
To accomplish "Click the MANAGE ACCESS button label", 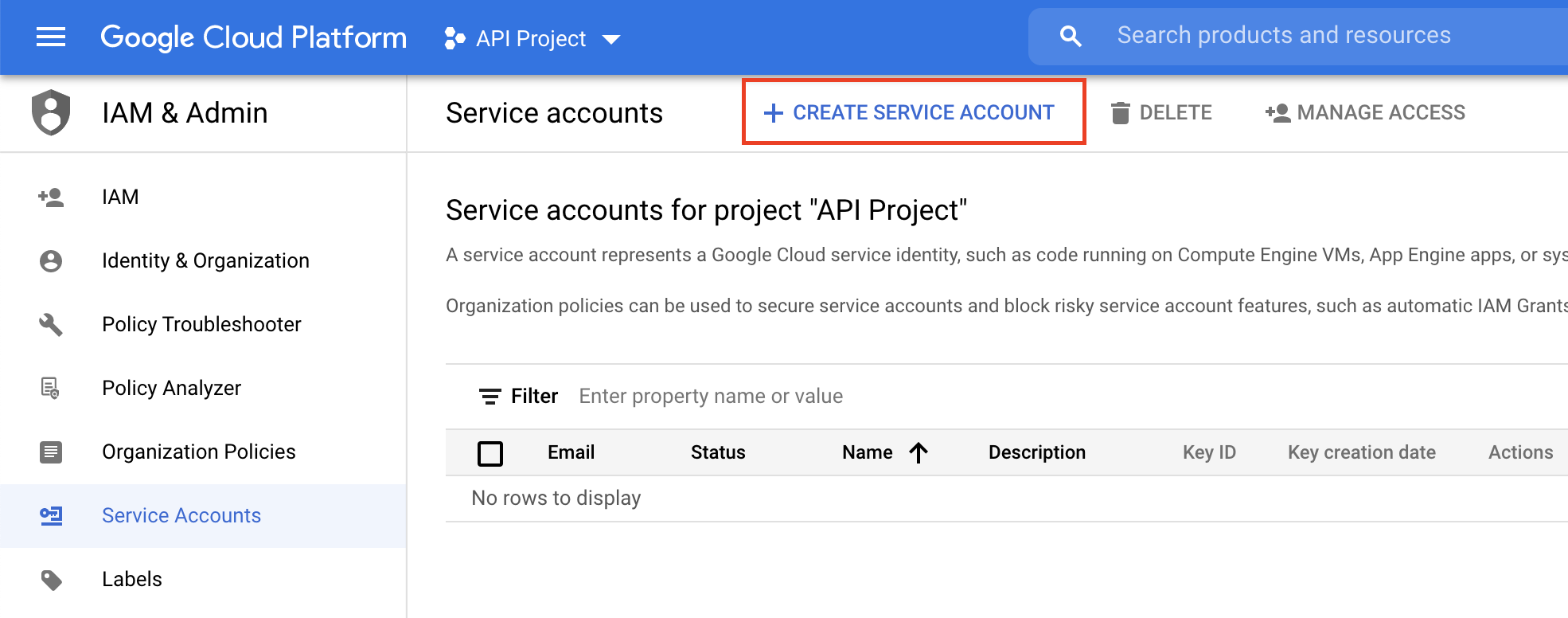I will (1381, 113).
